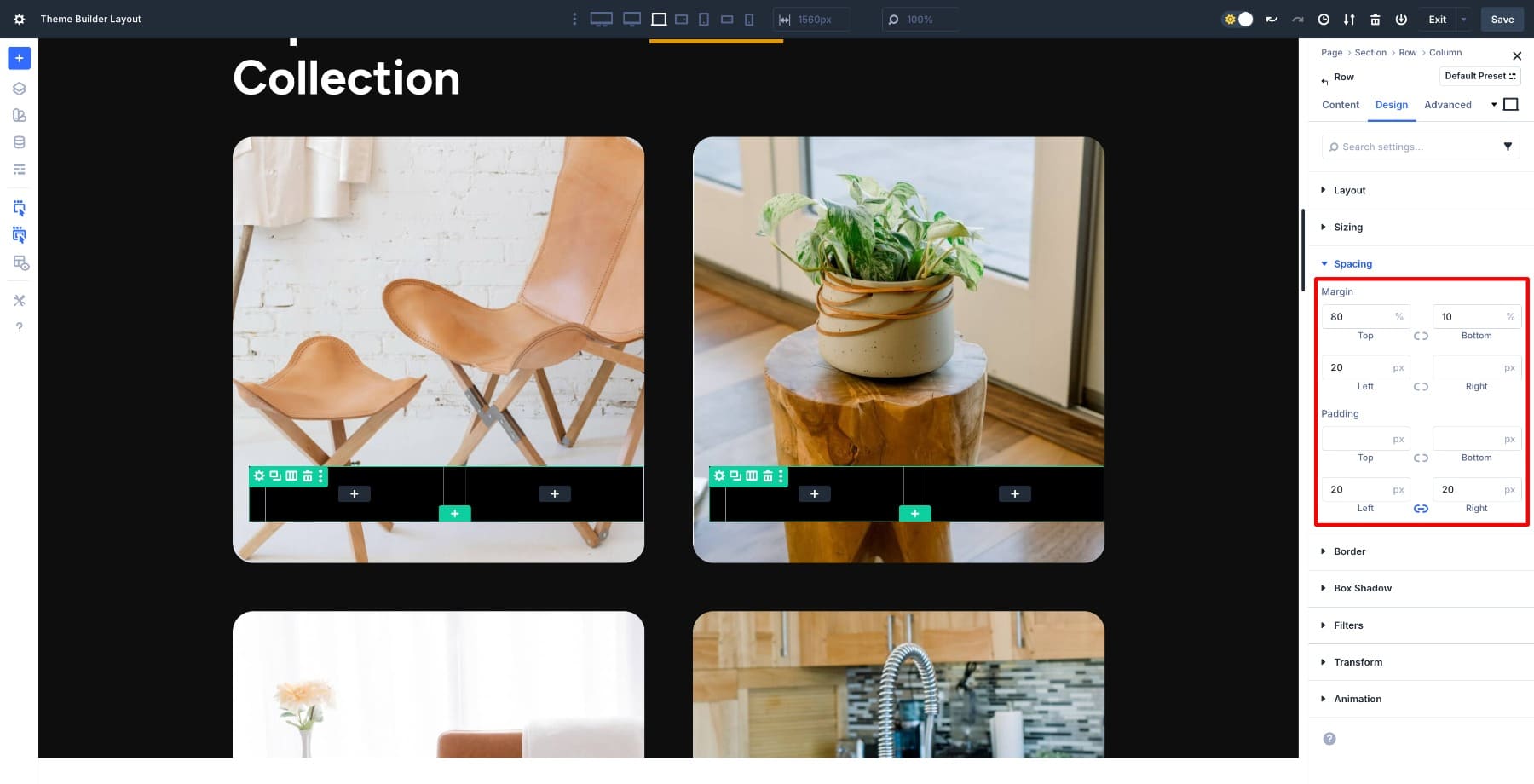Switch to the Content tab
The height and width of the screenshot is (784, 1534).
[x=1340, y=105]
